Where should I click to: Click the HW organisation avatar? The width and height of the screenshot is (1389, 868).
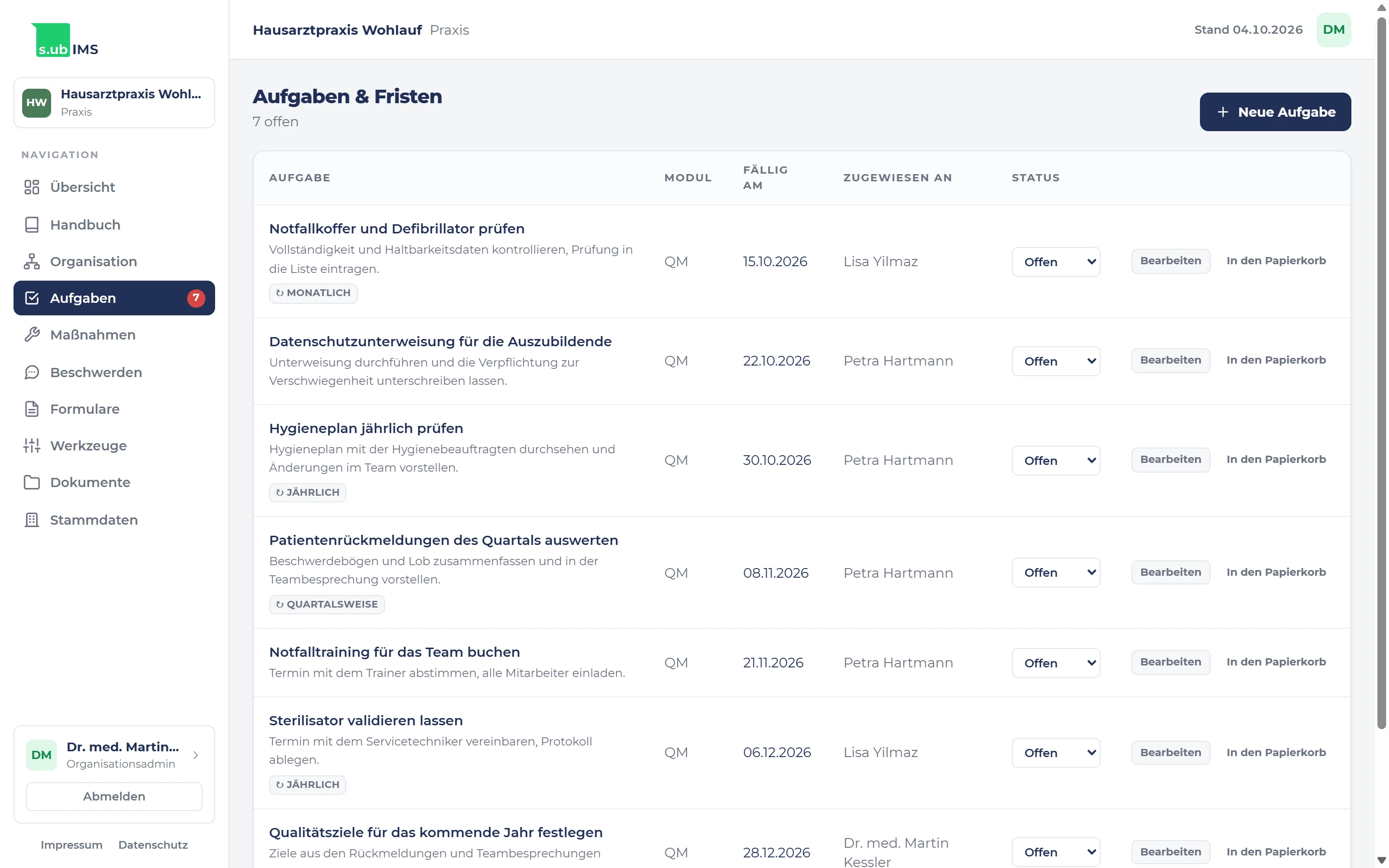[37, 103]
